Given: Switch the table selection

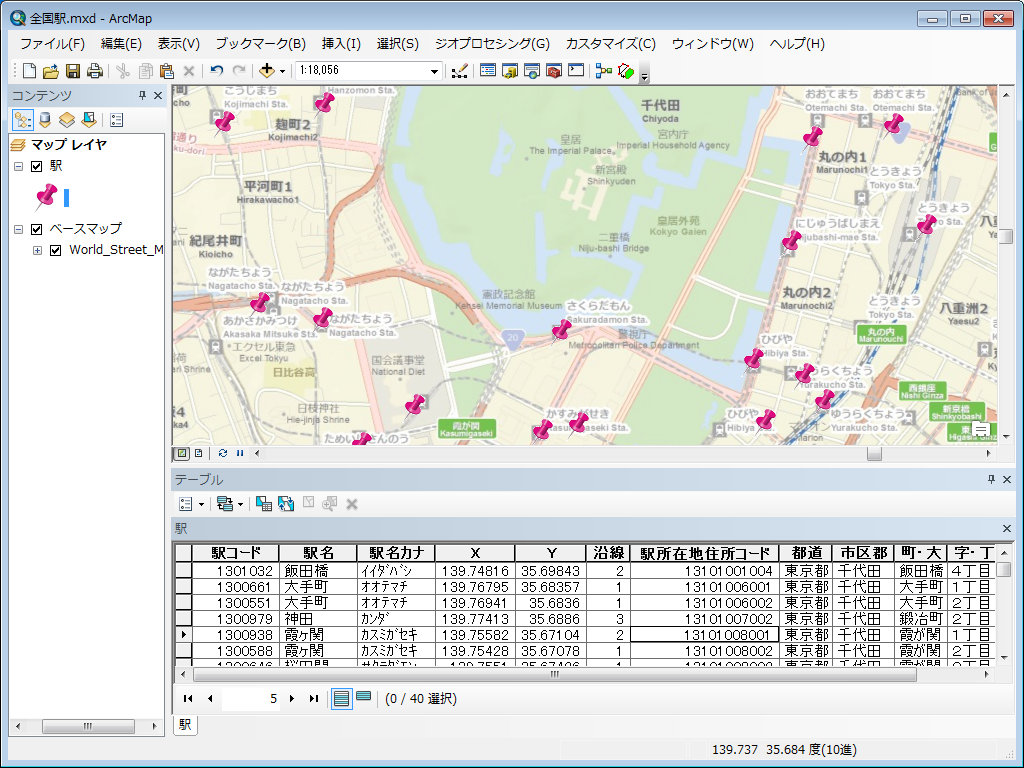Looking at the screenshot, I should (x=286, y=504).
